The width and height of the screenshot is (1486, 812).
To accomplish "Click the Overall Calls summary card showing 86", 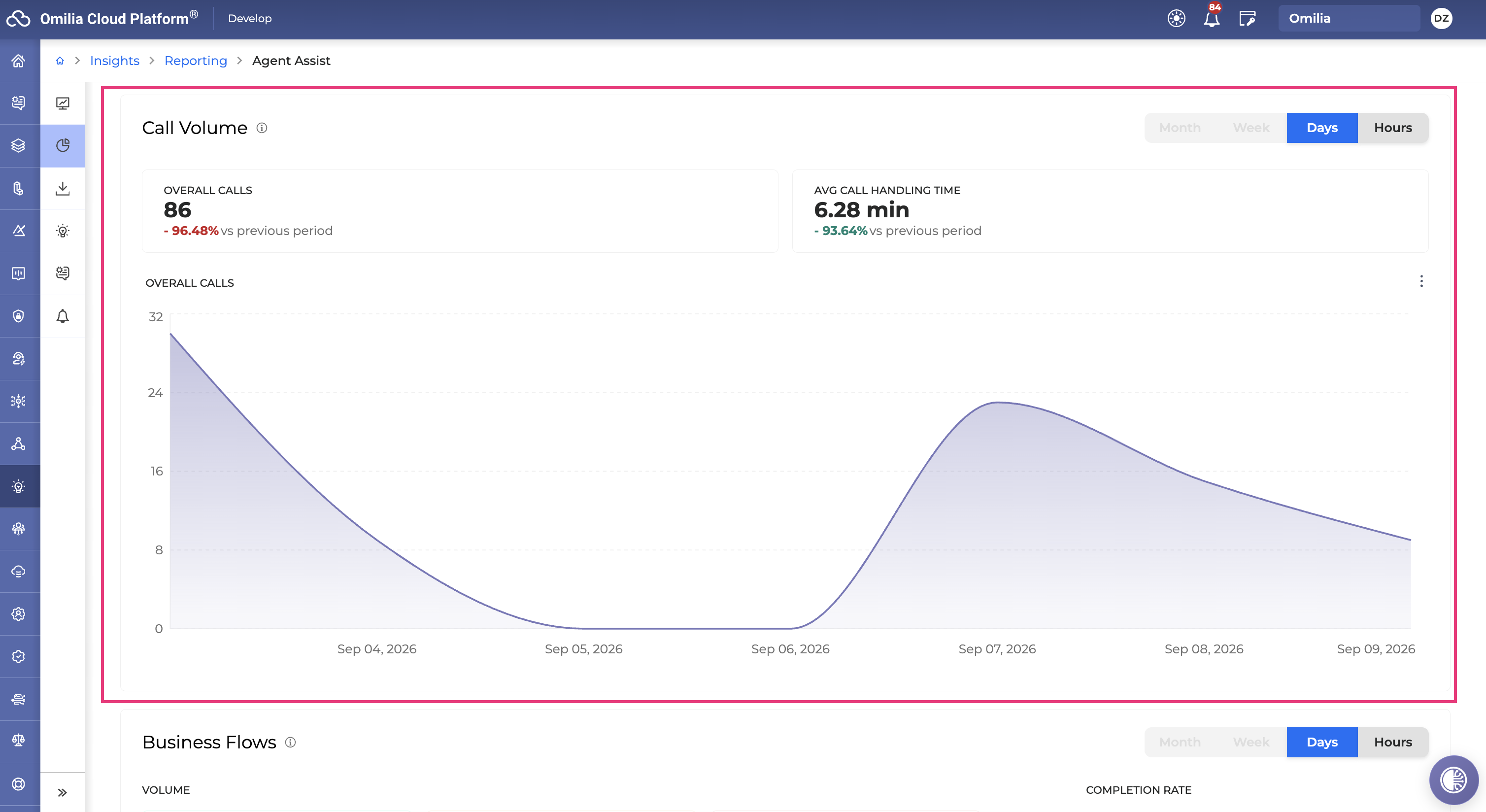I will click(x=460, y=211).
